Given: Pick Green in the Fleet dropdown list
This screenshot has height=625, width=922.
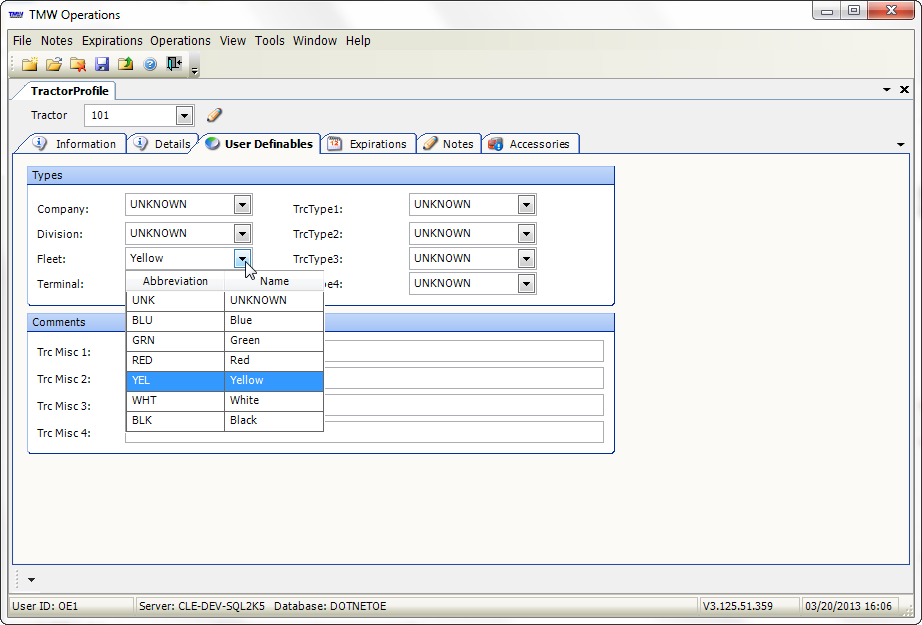Looking at the screenshot, I should pyautogui.click(x=224, y=341).
